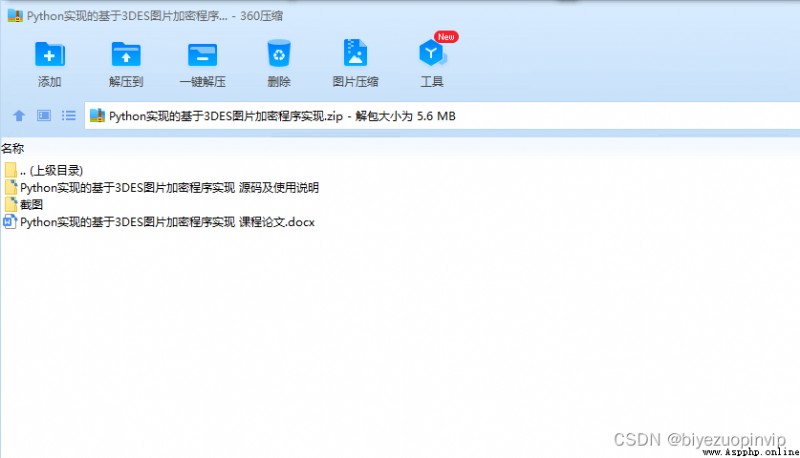This screenshot has width=800, height=458.
Task: Sort by the 名称 column header
Action: point(13,148)
